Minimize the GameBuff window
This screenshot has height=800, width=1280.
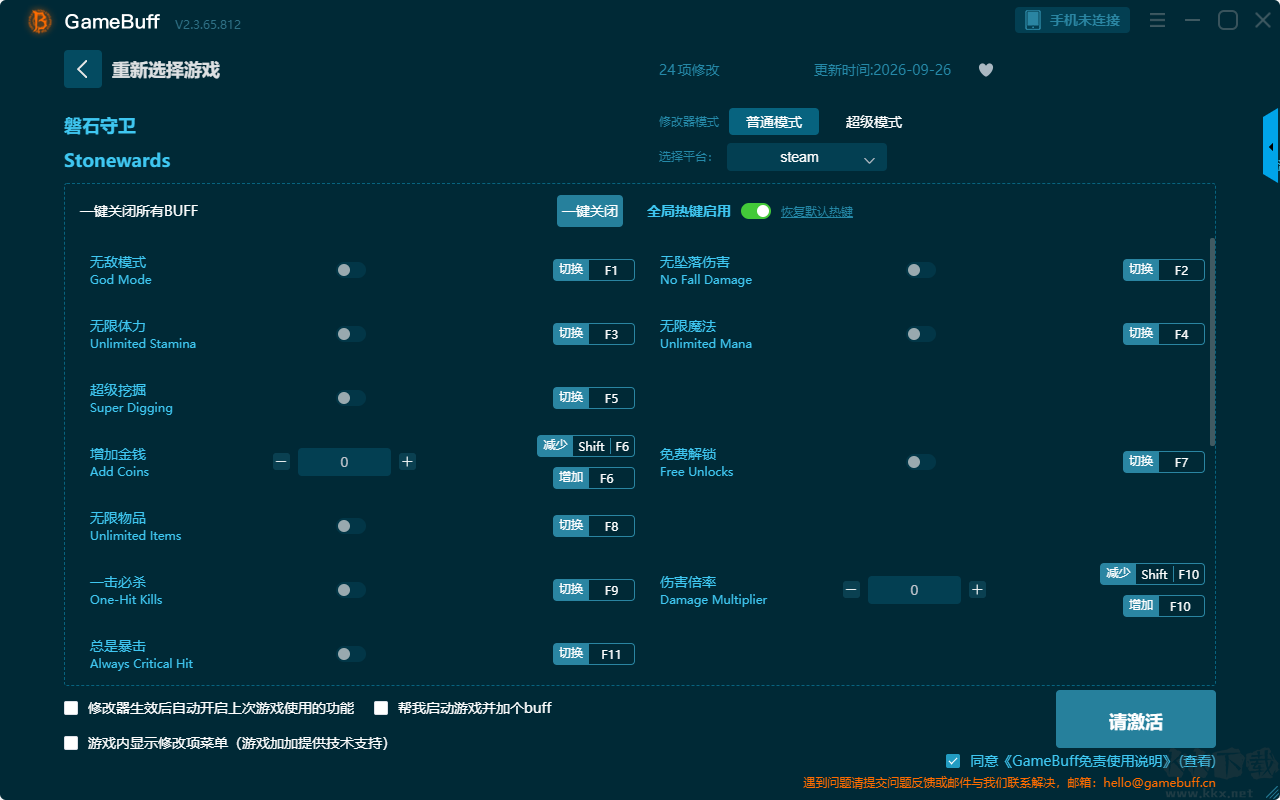point(1192,20)
